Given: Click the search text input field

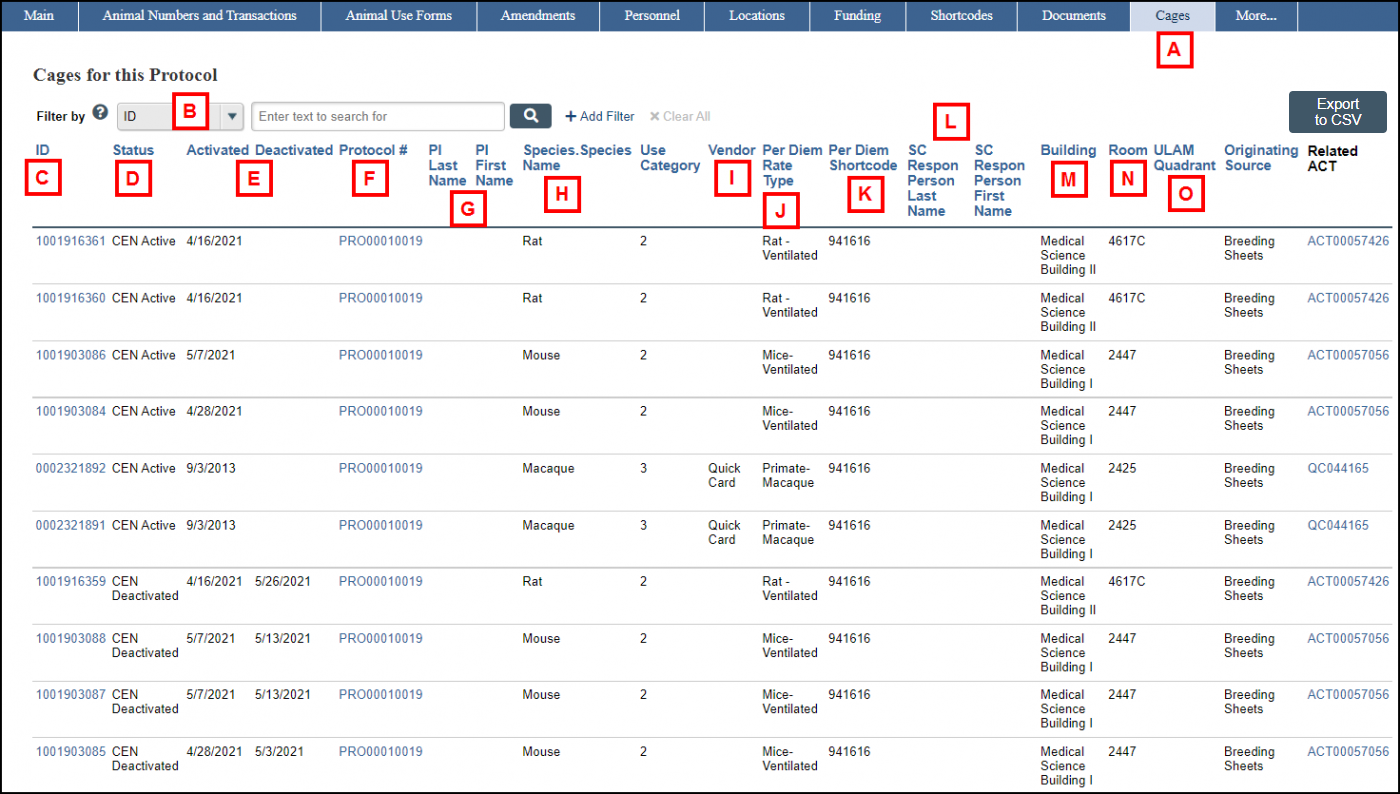Looking at the screenshot, I should click(378, 116).
